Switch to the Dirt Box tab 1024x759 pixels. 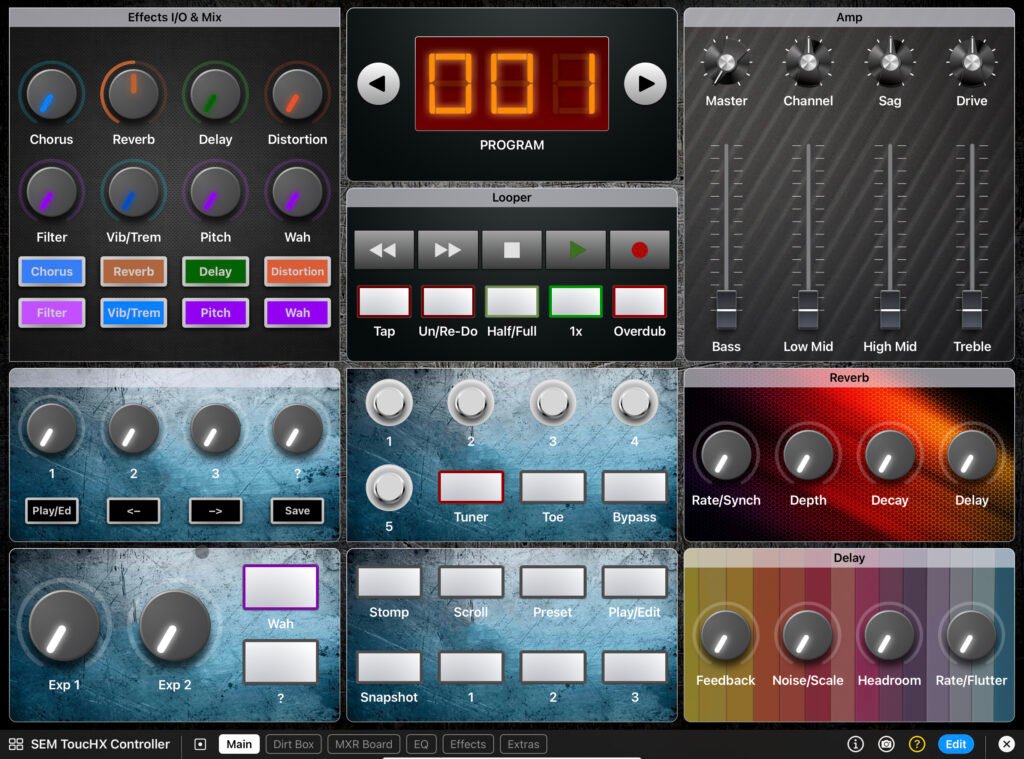(x=293, y=744)
